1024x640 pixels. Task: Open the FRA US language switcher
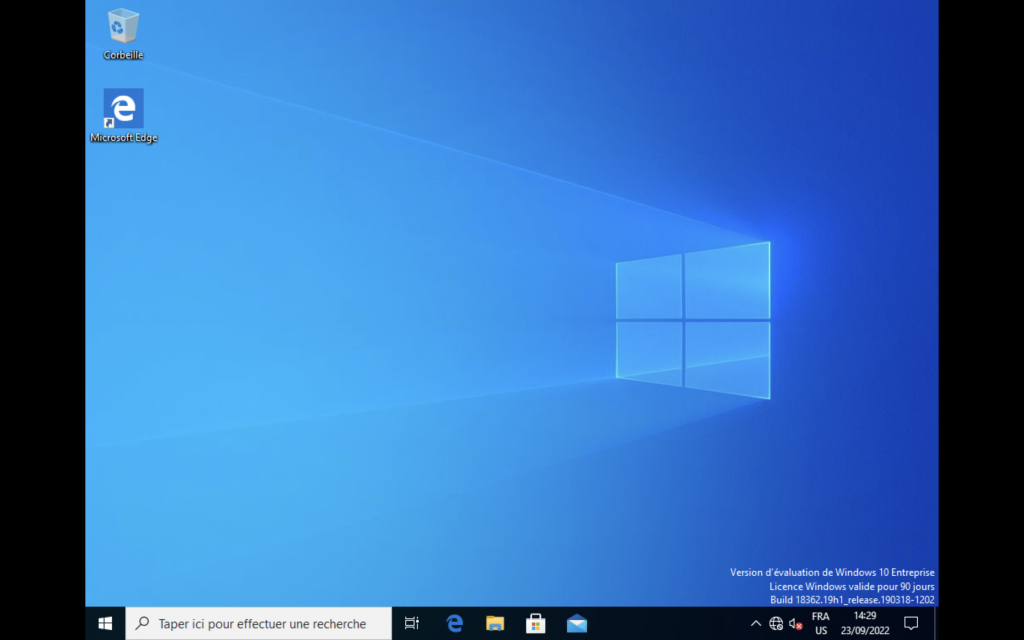point(820,623)
